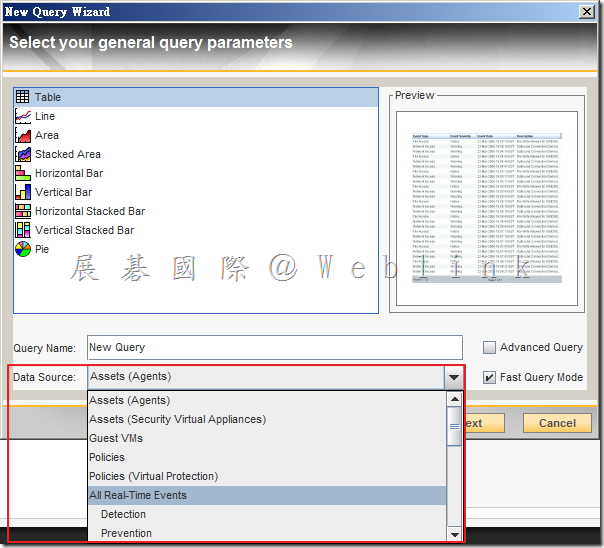The width and height of the screenshot is (604, 548).
Task: Select the Vertical Stacked Bar icon
Action: (24, 230)
